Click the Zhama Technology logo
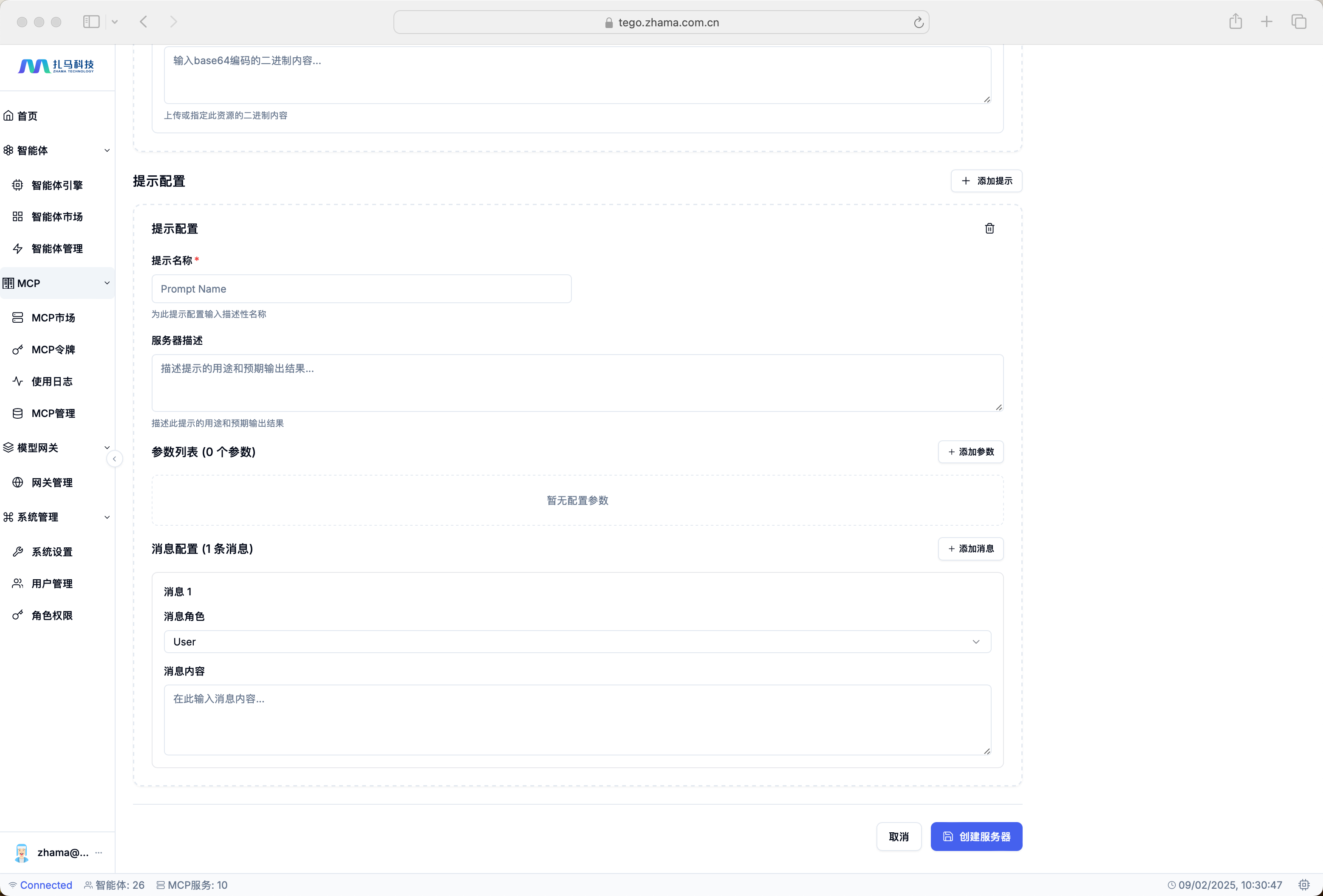This screenshot has width=1323, height=896. 57,66
